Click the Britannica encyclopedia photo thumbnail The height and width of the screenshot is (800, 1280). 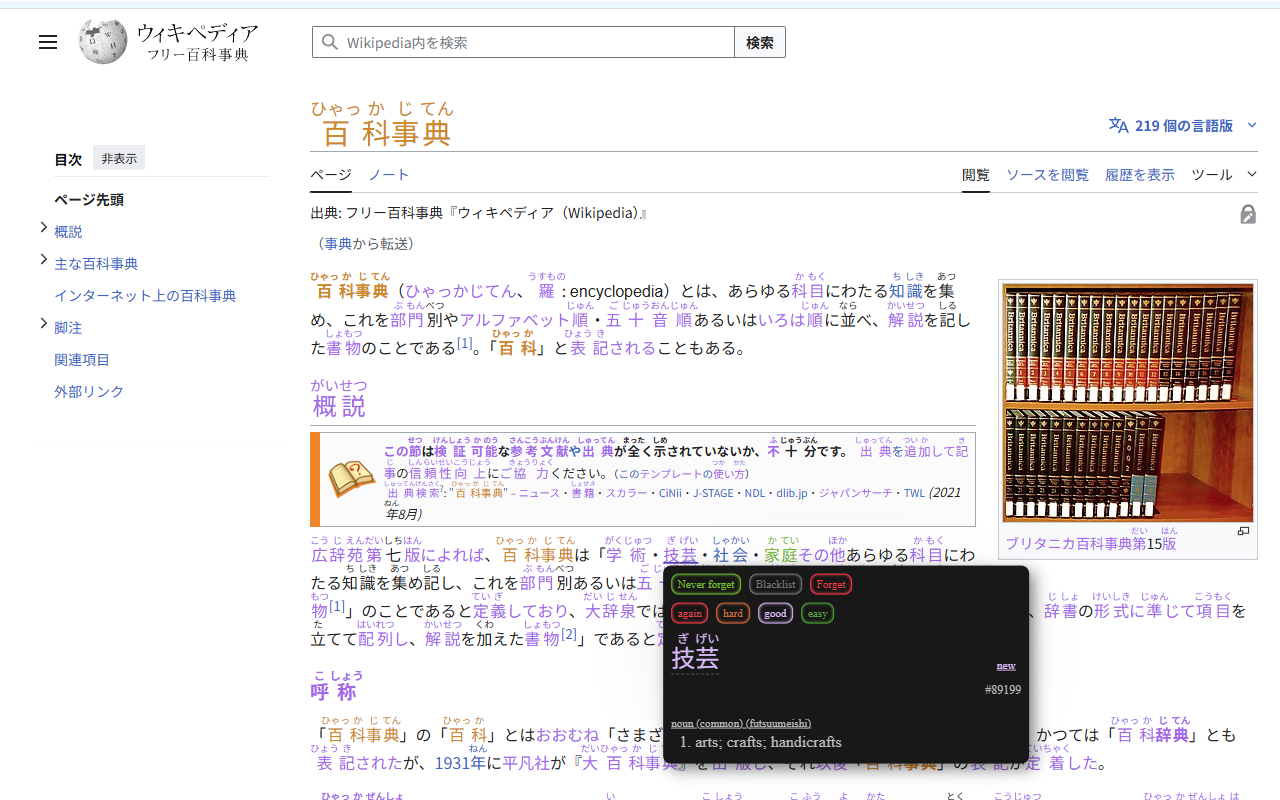1127,404
